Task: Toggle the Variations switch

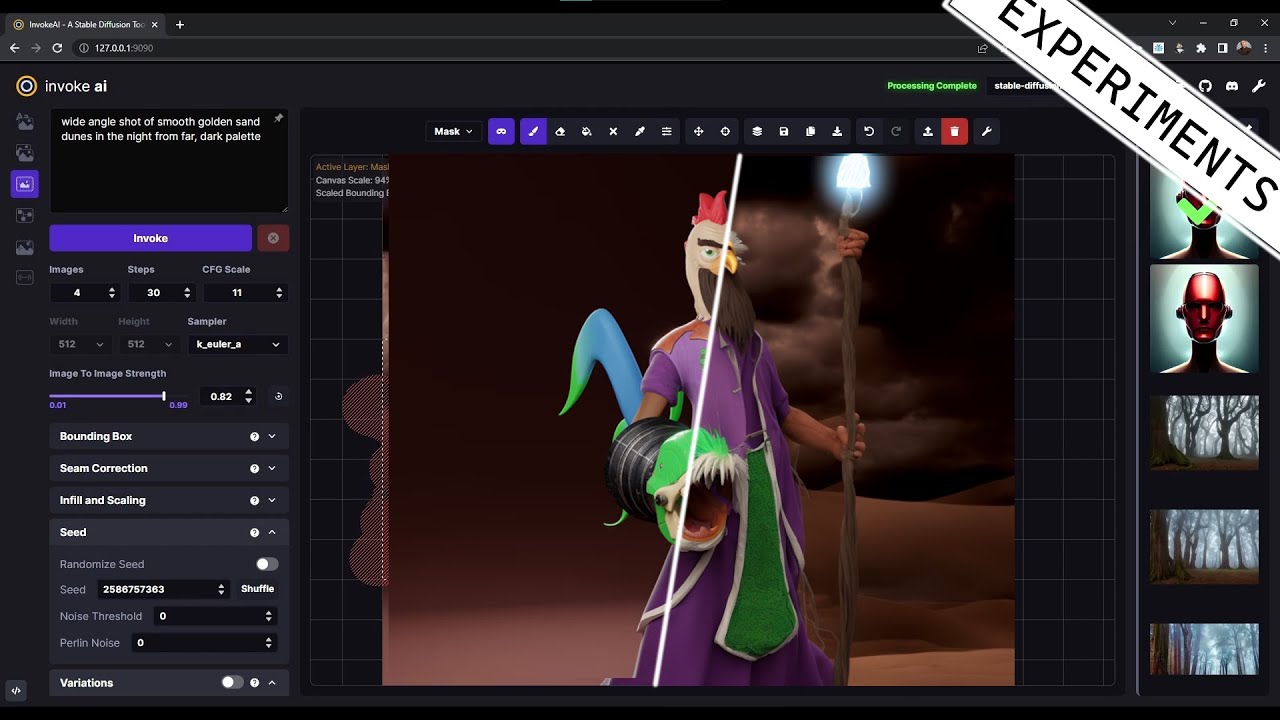Action: 232,682
